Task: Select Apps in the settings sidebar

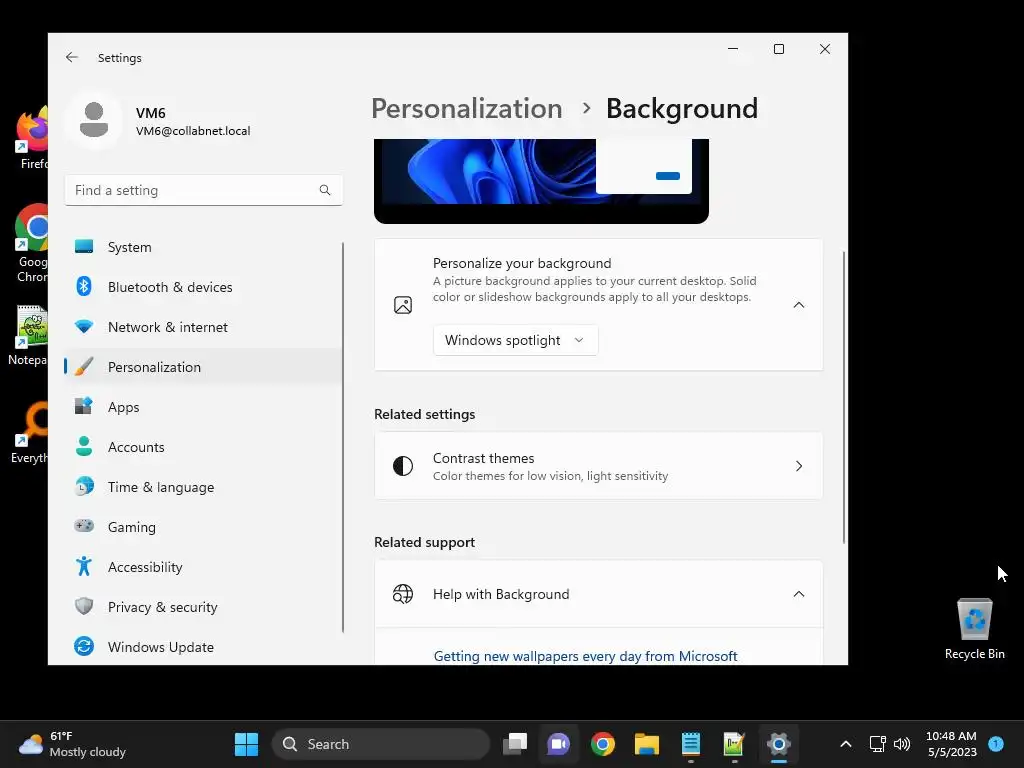Action: [x=203, y=407]
